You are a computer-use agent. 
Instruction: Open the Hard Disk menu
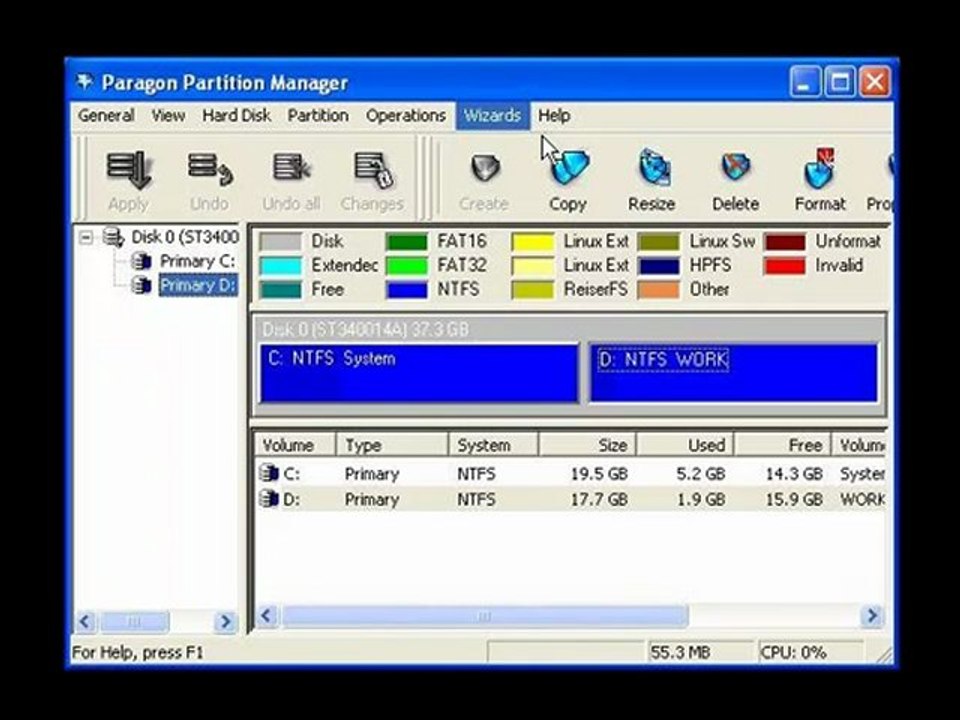point(236,116)
